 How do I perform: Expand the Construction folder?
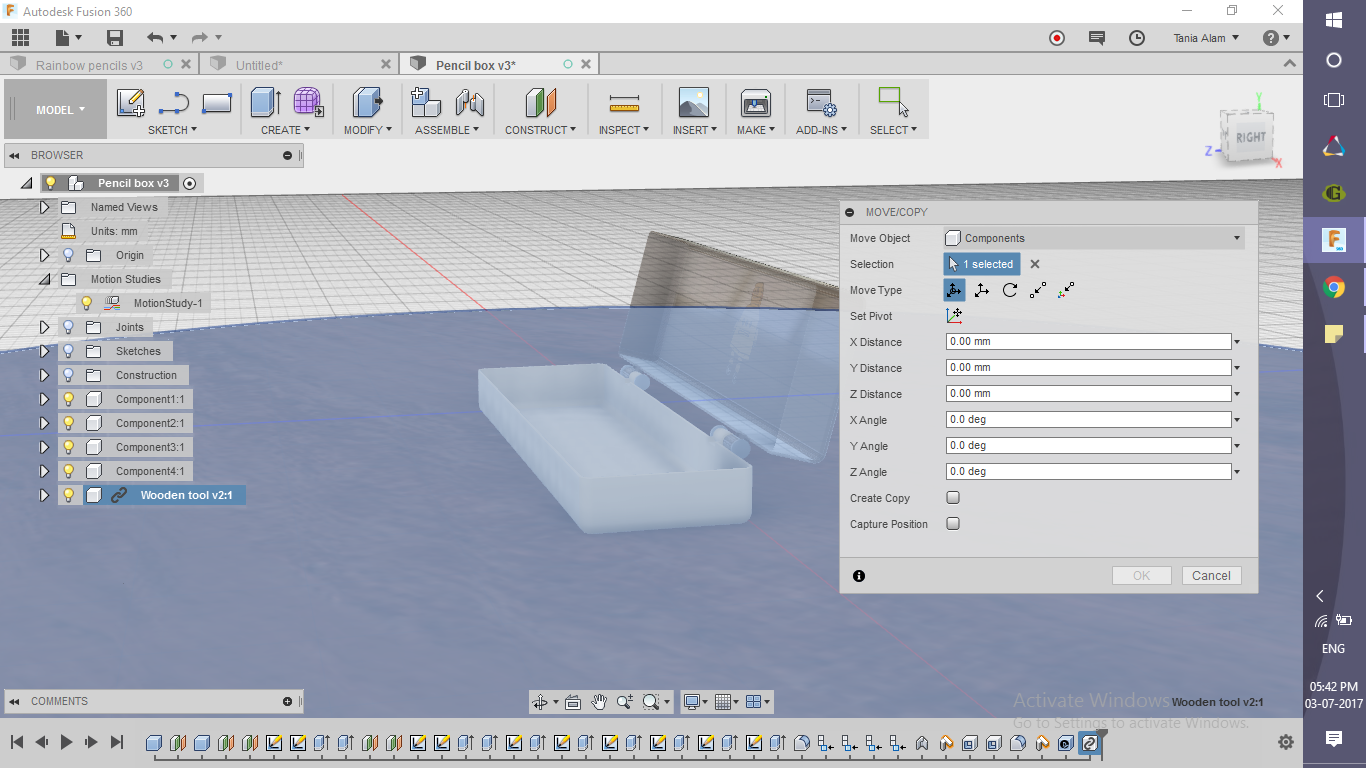(x=44, y=375)
